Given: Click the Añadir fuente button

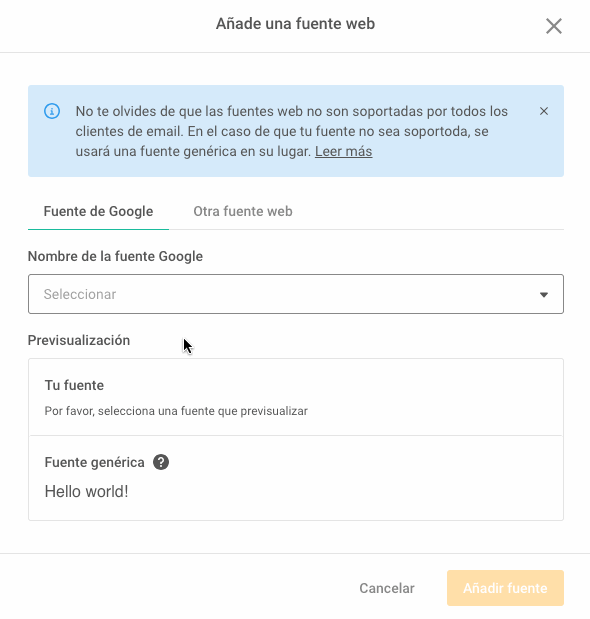Looking at the screenshot, I should point(505,588).
